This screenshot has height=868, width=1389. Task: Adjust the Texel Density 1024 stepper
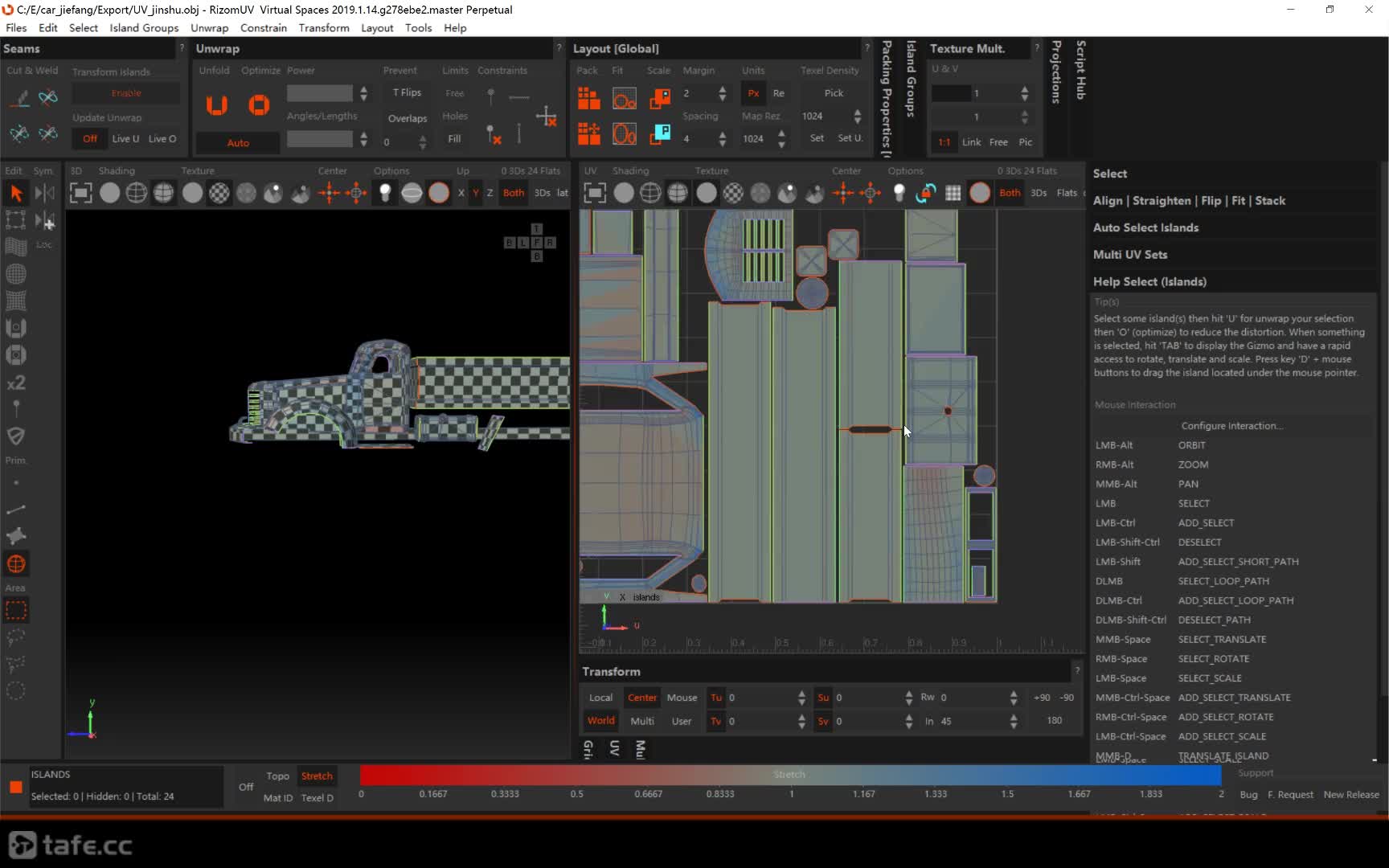point(858,116)
